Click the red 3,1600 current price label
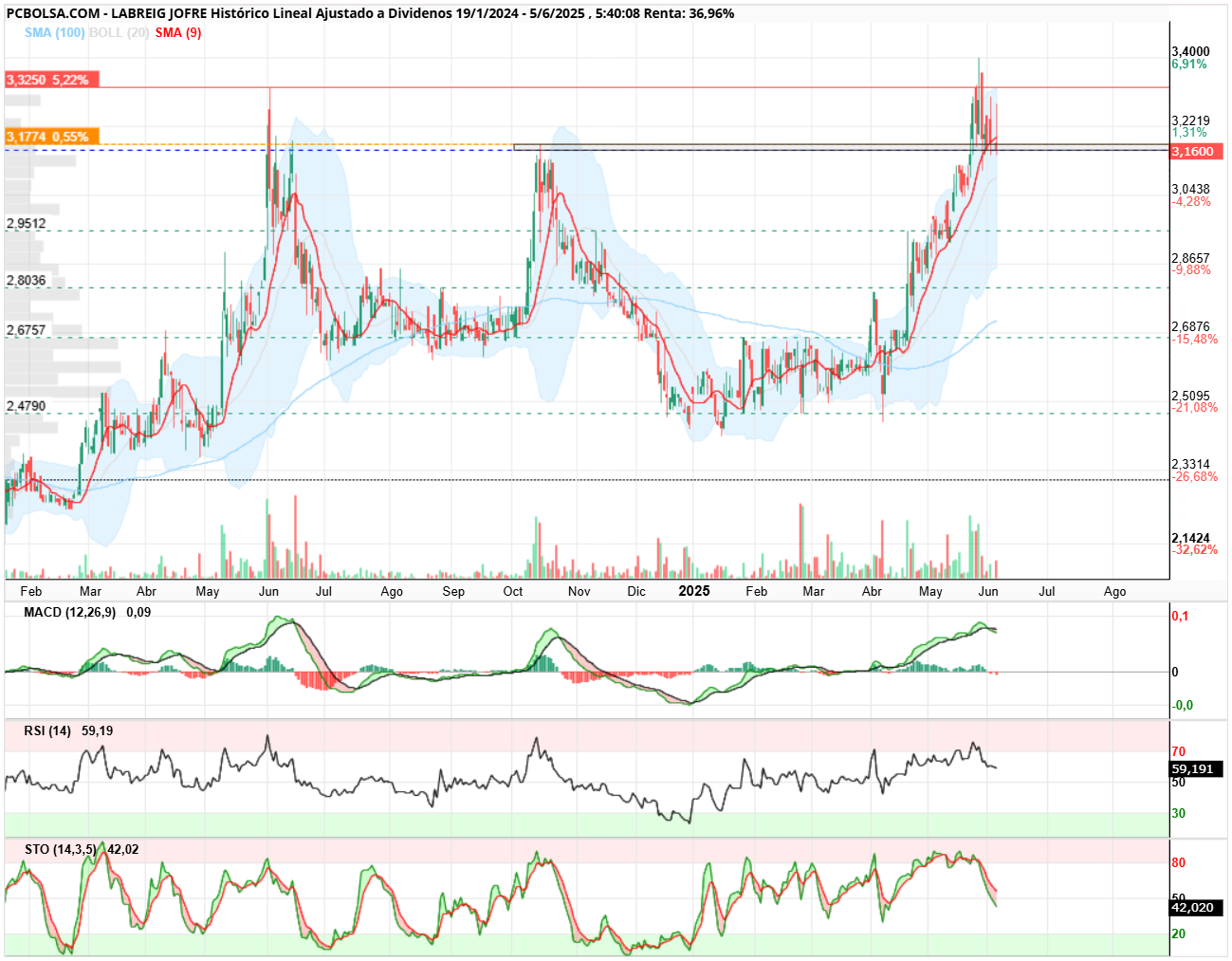 1196,151
